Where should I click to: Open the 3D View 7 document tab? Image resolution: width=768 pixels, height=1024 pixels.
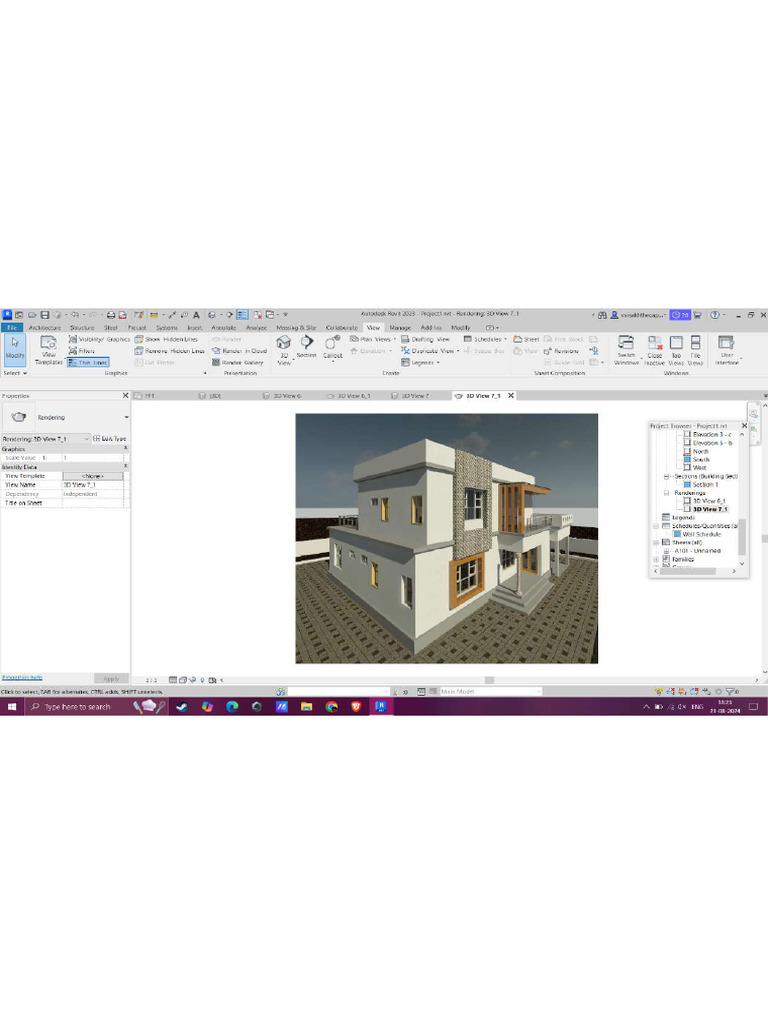(411, 396)
